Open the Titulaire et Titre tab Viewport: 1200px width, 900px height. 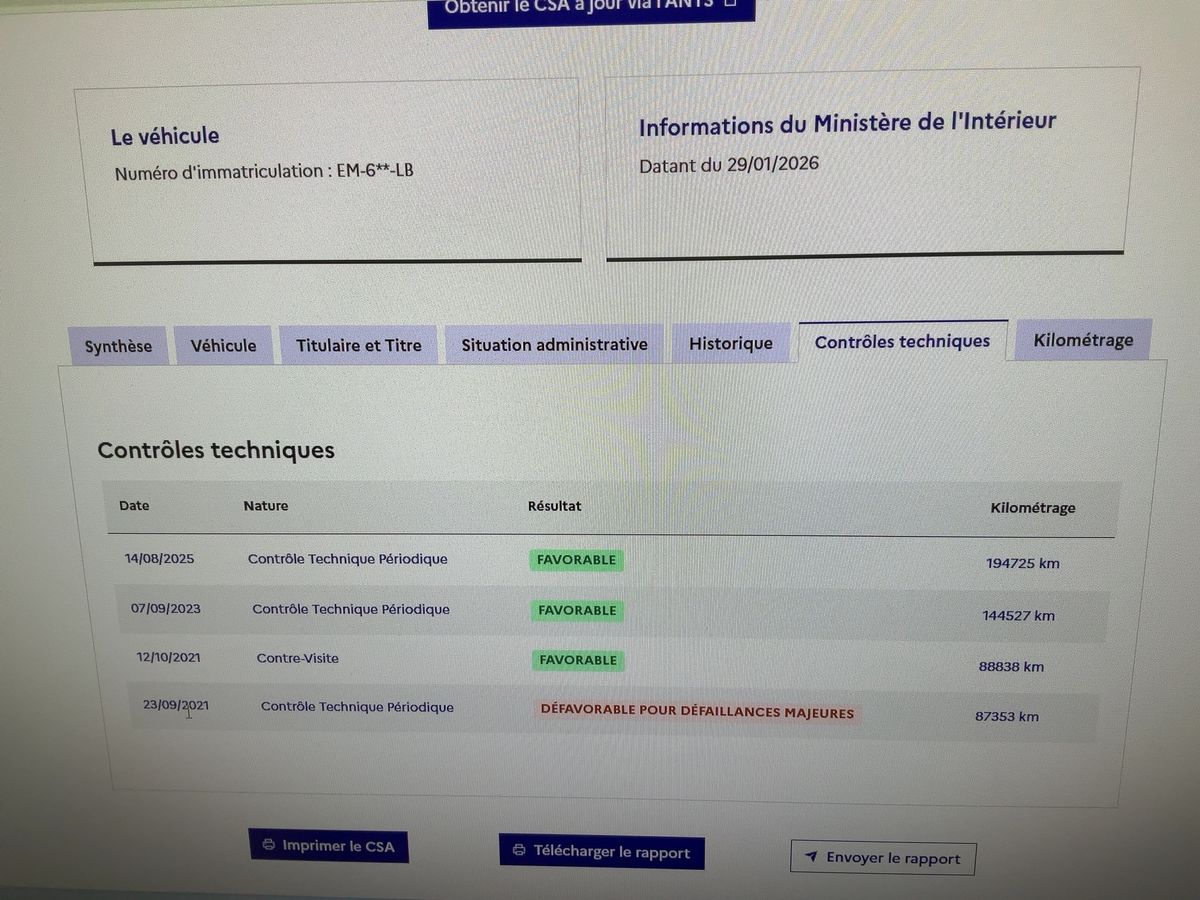tap(358, 345)
